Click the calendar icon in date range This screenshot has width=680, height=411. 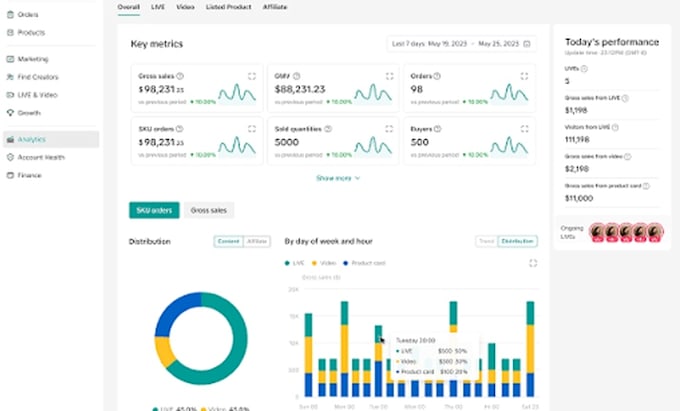tap(527, 44)
